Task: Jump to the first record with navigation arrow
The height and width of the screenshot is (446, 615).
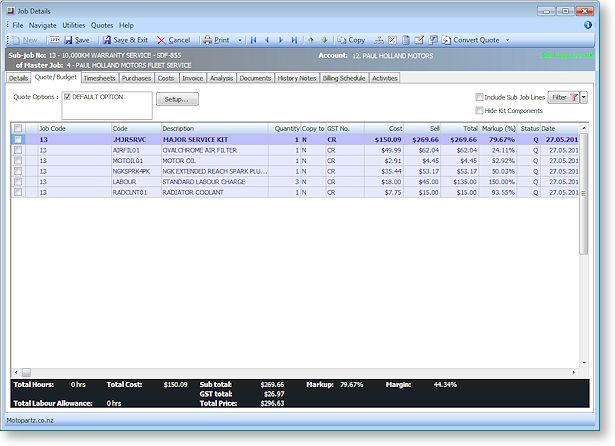Action: click(254, 40)
